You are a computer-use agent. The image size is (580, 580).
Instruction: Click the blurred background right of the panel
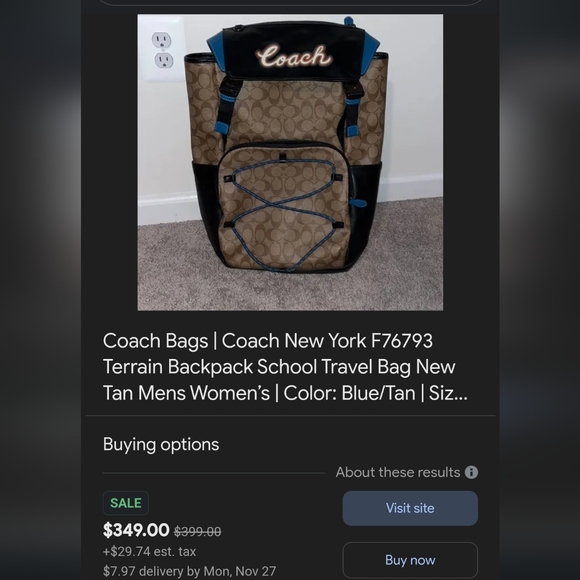pos(540,290)
